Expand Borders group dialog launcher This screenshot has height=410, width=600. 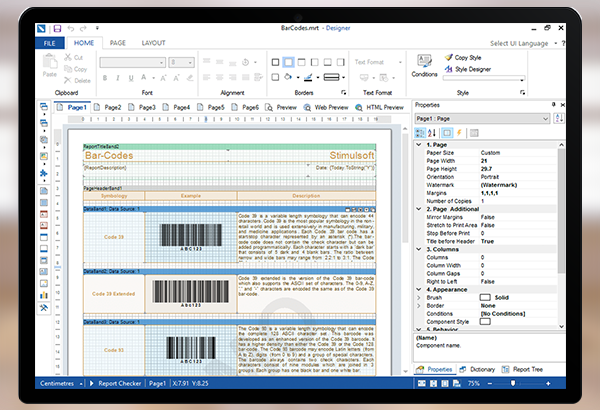pos(343,93)
